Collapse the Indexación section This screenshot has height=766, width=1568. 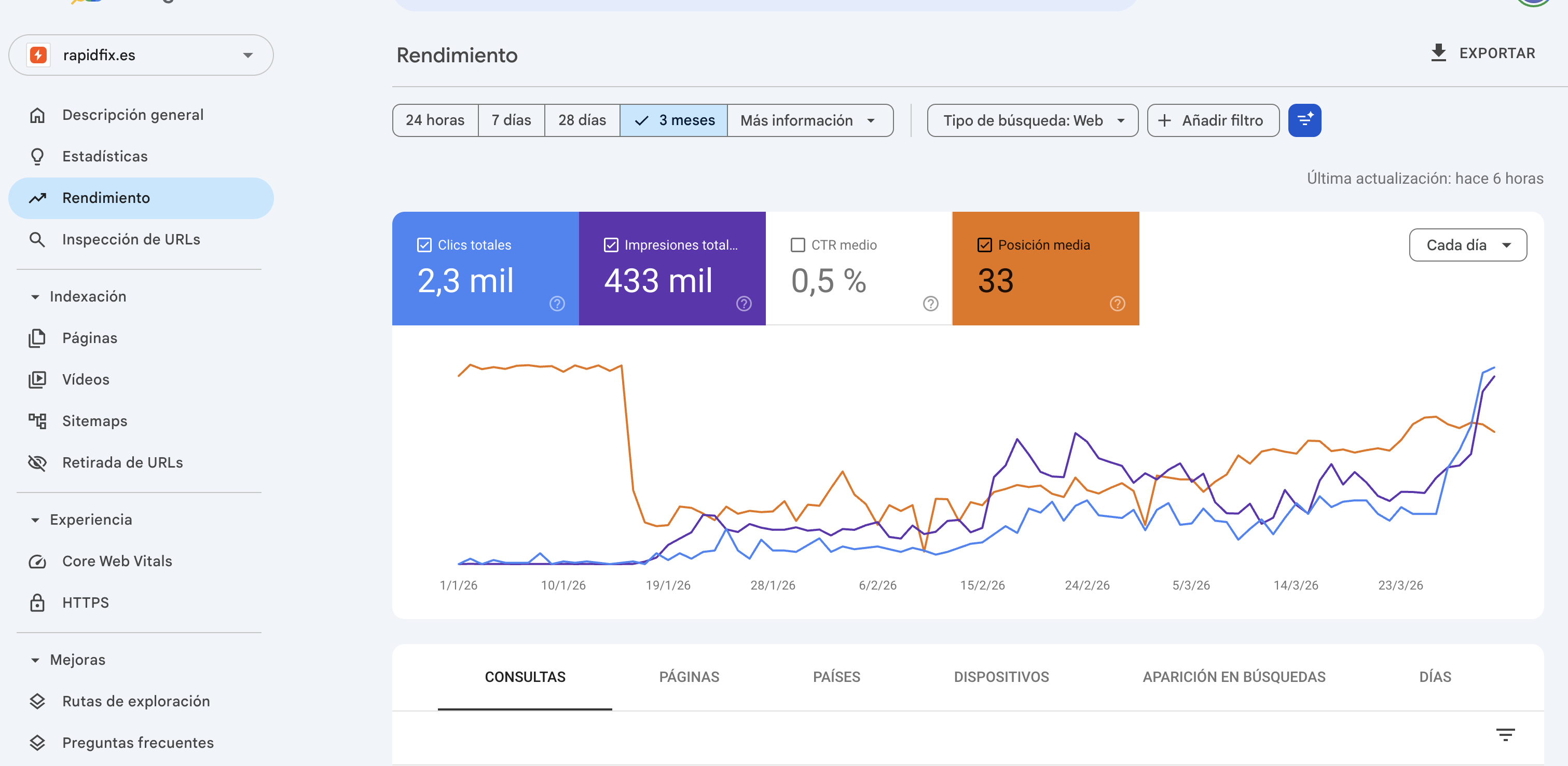tap(35, 296)
